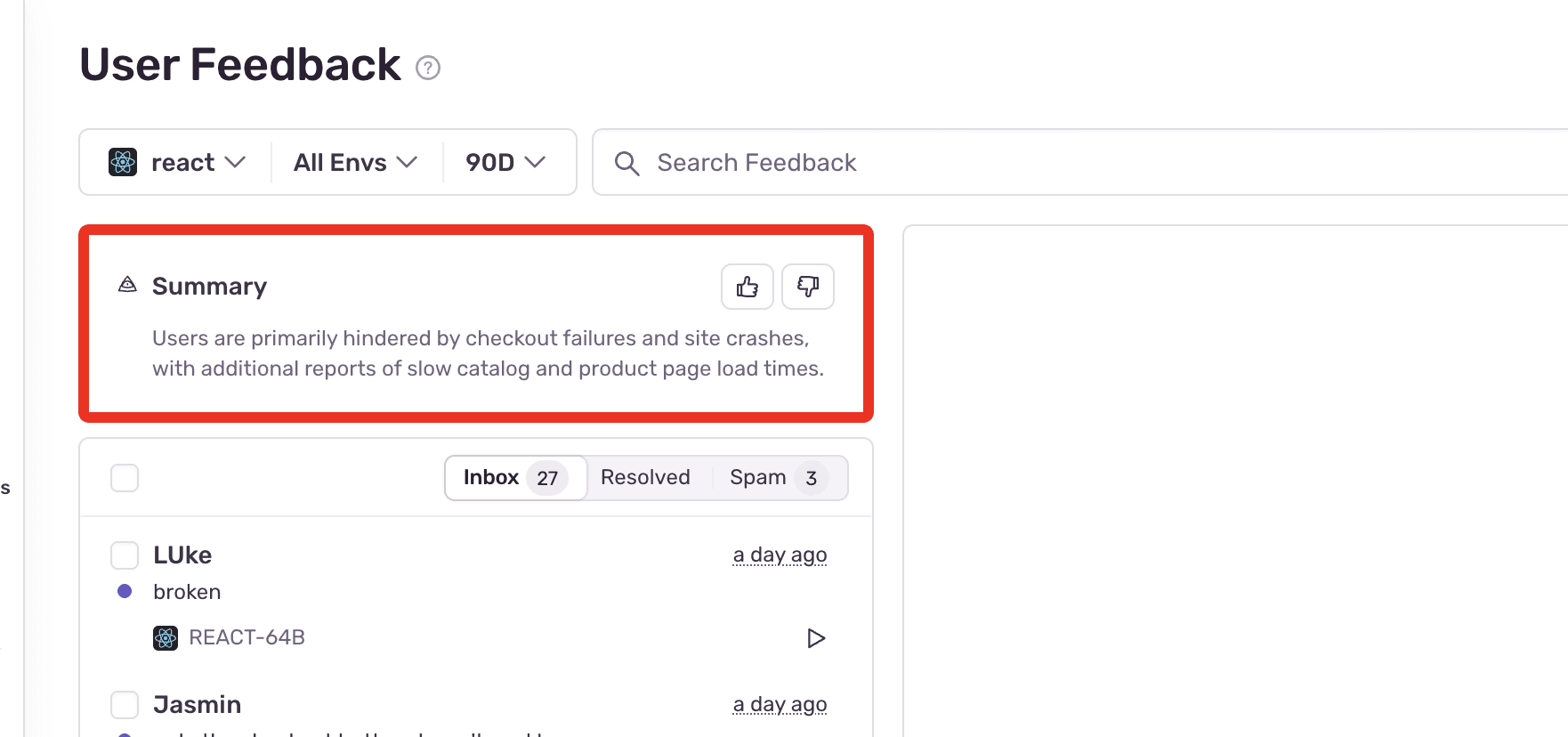Play the replay for LUke's feedback

[x=816, y=637]
